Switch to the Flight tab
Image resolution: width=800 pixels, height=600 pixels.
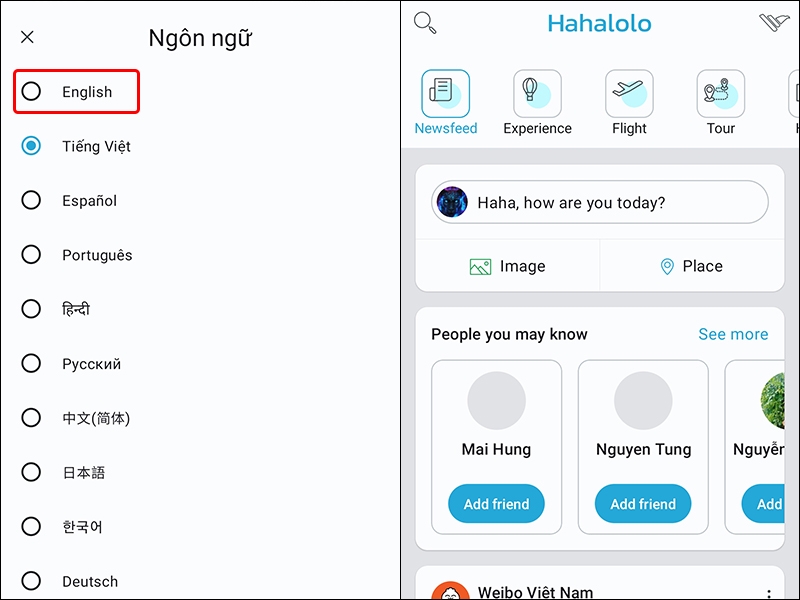click(629, 103)
